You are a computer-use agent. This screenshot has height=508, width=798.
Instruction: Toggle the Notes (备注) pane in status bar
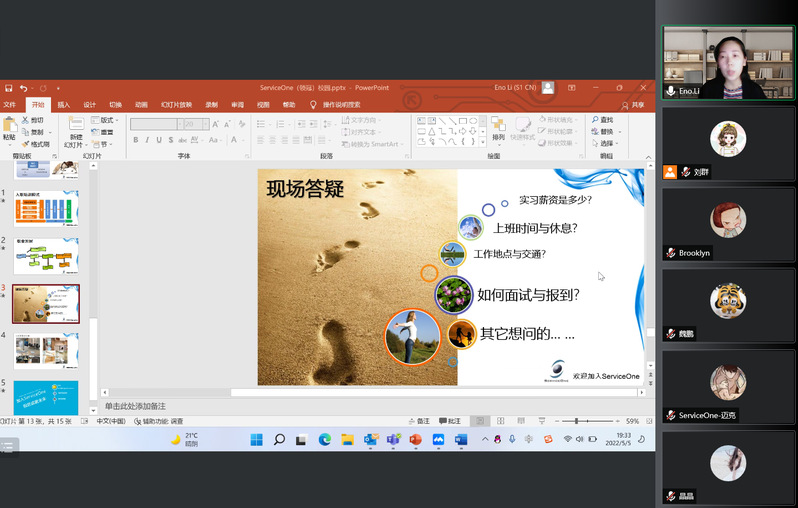[x=420, y=421]
